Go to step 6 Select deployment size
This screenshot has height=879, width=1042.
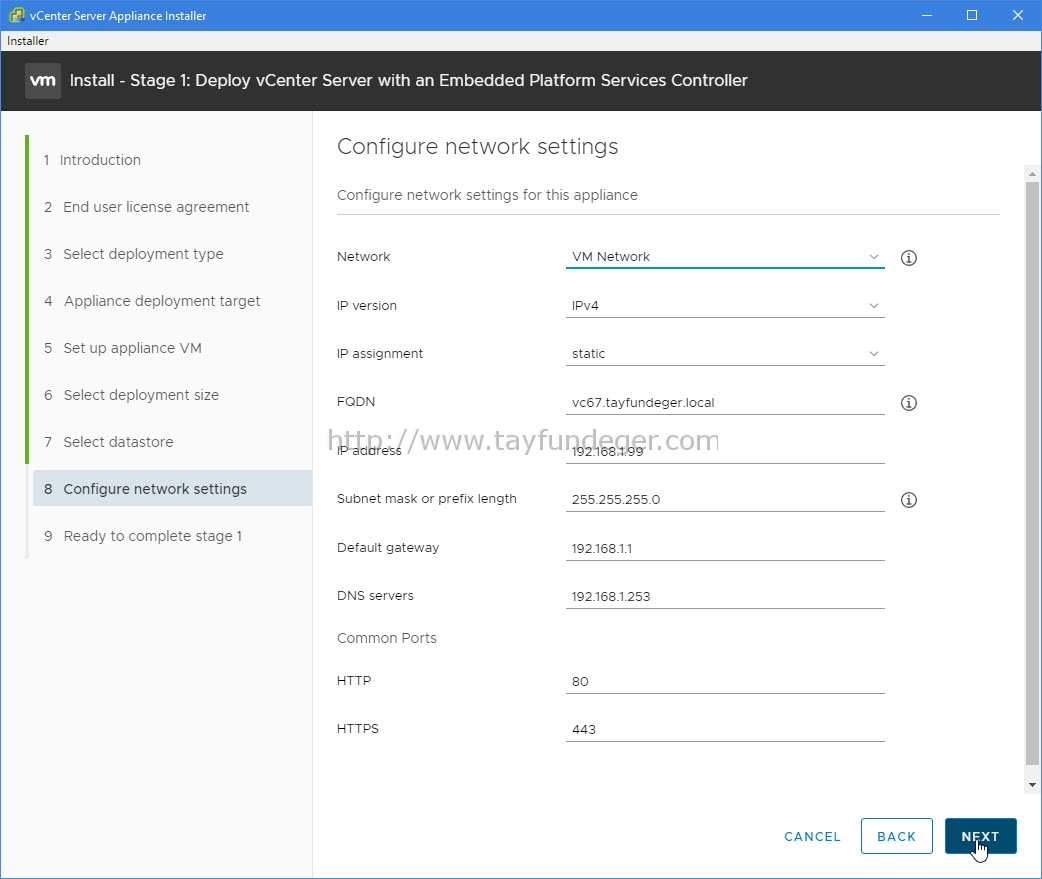coord(131,395)
